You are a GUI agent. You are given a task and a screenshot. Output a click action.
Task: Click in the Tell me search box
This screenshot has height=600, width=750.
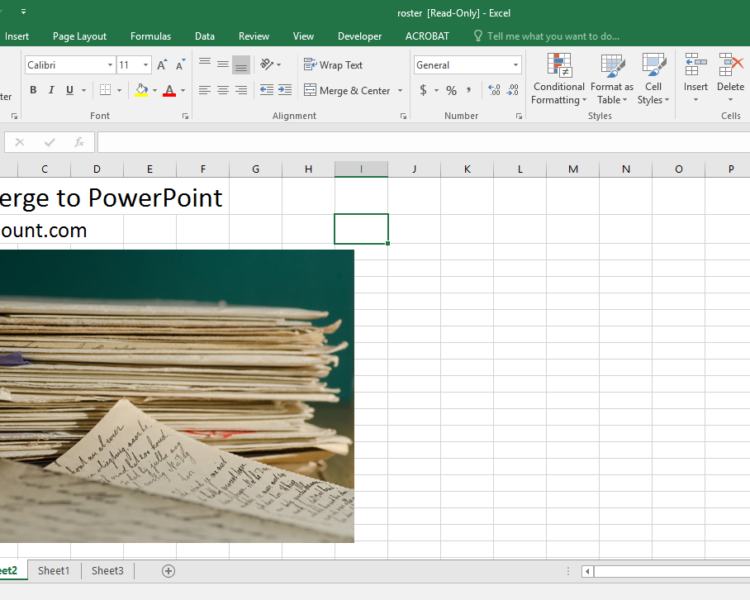pos(553,36)
